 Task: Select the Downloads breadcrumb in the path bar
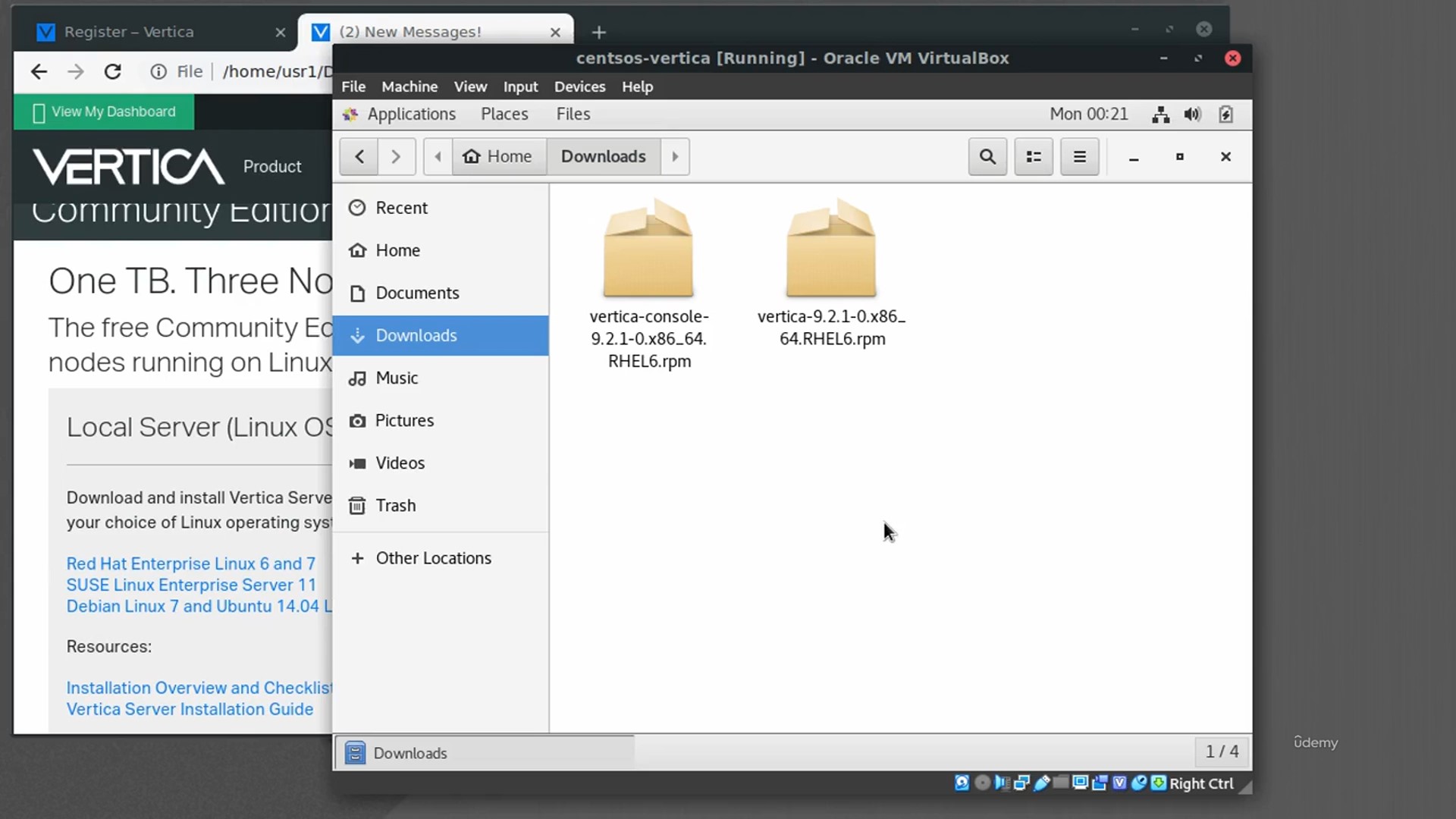point(604,156)
